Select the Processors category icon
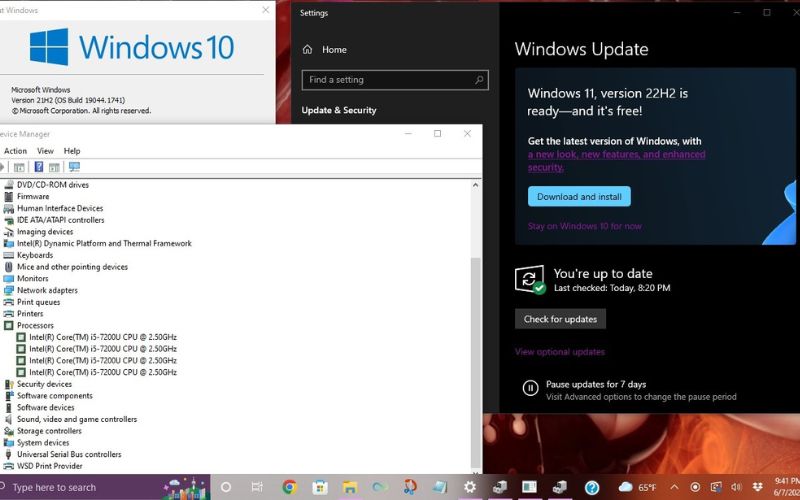The width and height of the screenshot is (800, 500). tap(8, 326)
